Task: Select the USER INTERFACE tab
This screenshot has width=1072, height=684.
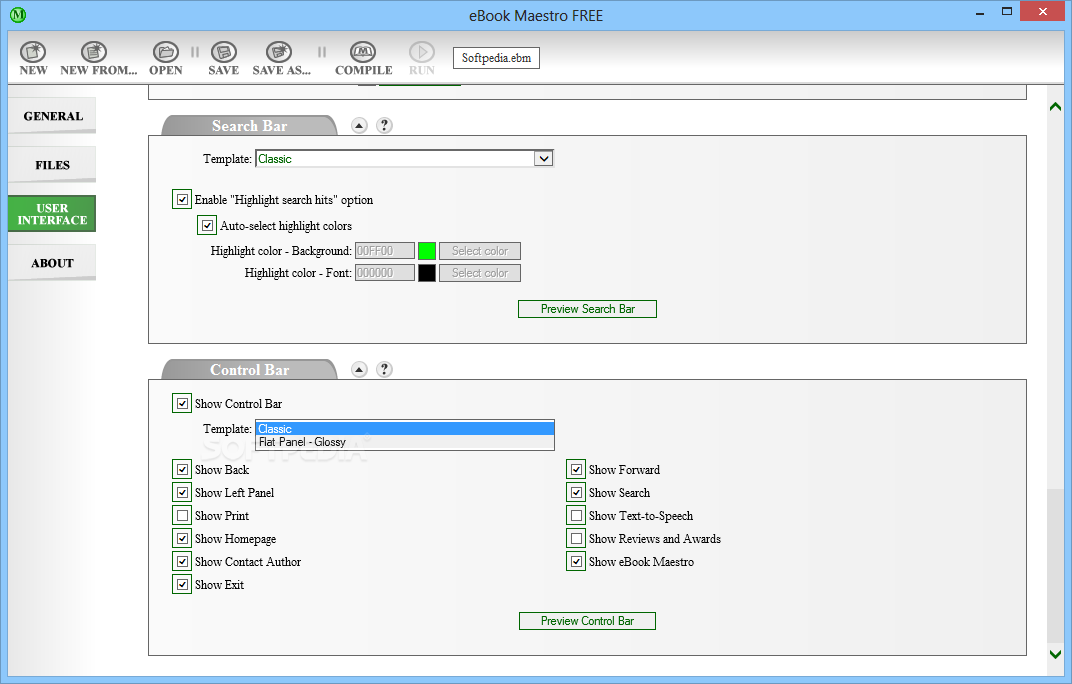Action: (52, 214)
